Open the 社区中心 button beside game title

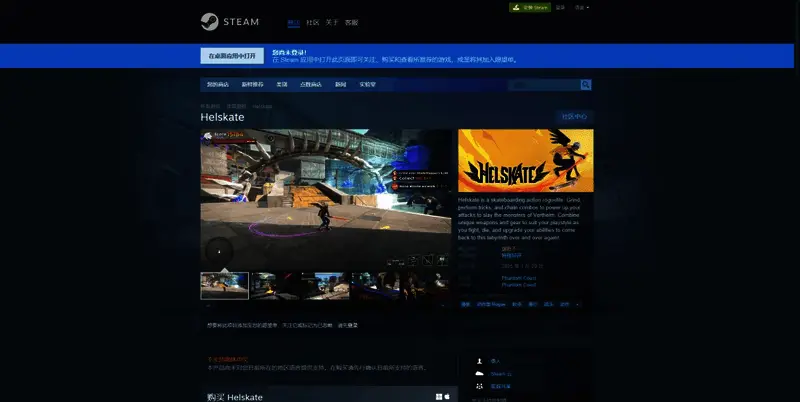click(x=574, y=117)
